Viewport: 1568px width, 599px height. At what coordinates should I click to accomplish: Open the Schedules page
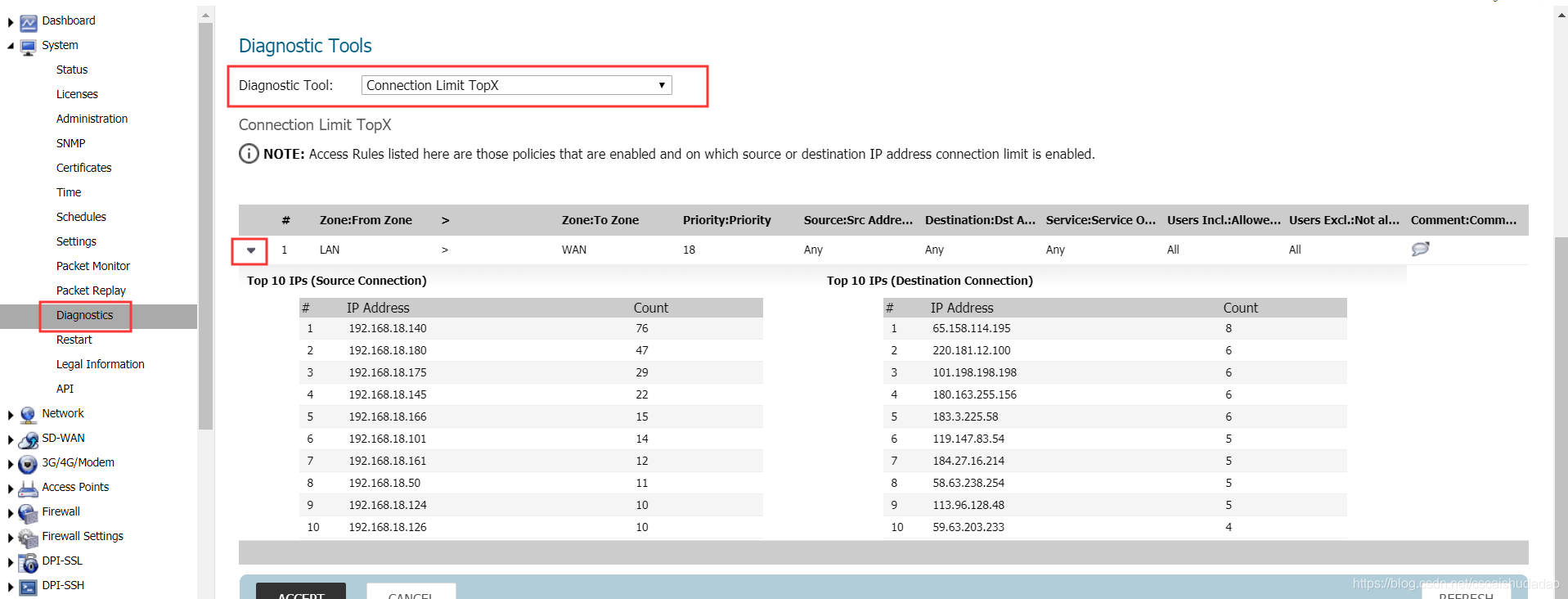coord(81,217)
